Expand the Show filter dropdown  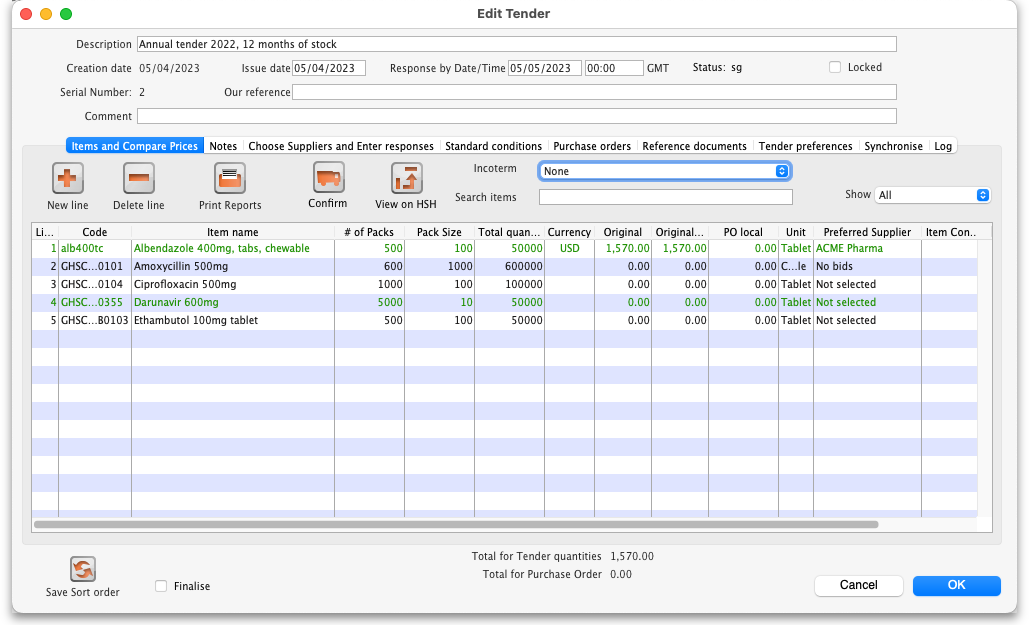[x=932, y=195]
